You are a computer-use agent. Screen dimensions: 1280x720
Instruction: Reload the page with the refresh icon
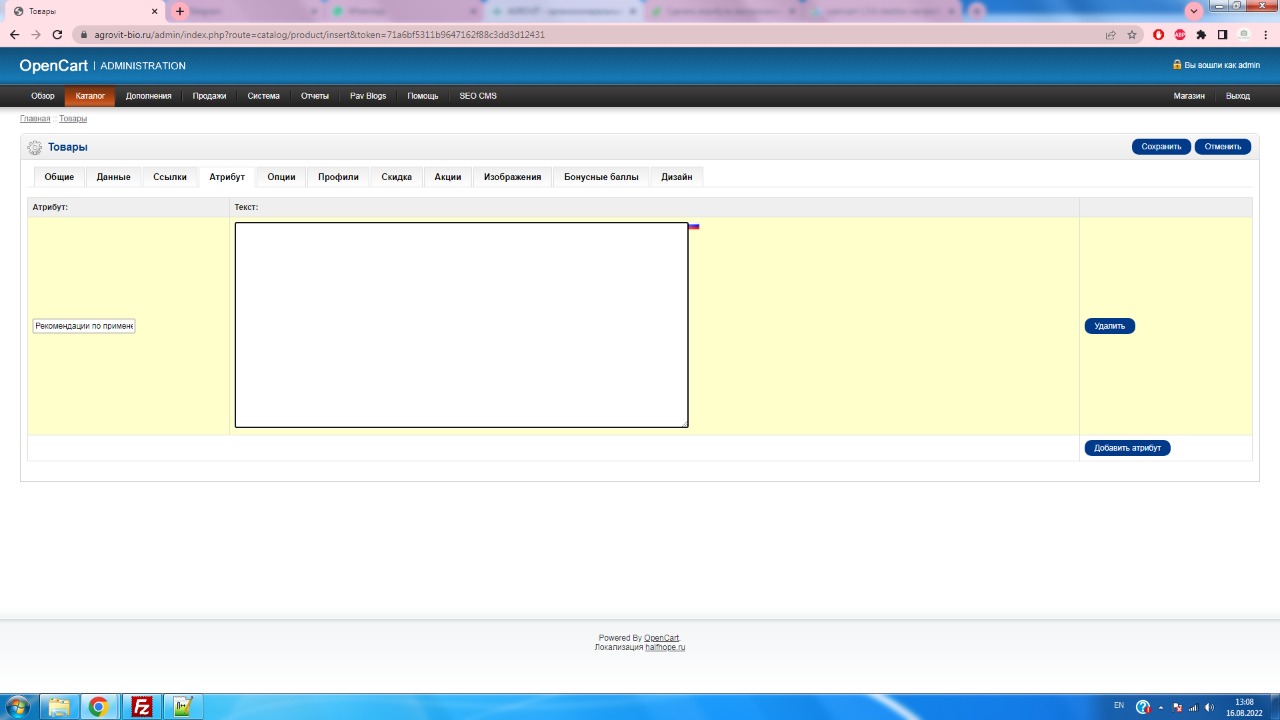pyautogui.click(x=57, y=34)
